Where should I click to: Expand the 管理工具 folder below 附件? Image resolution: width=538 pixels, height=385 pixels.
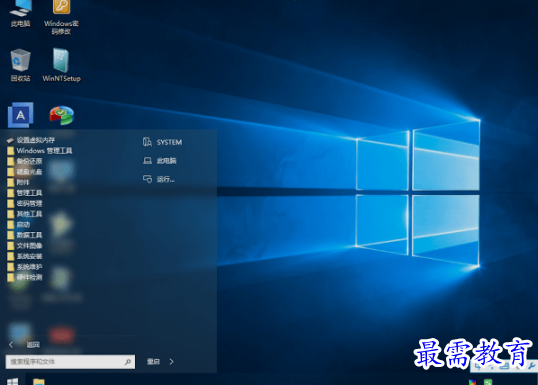25,193
